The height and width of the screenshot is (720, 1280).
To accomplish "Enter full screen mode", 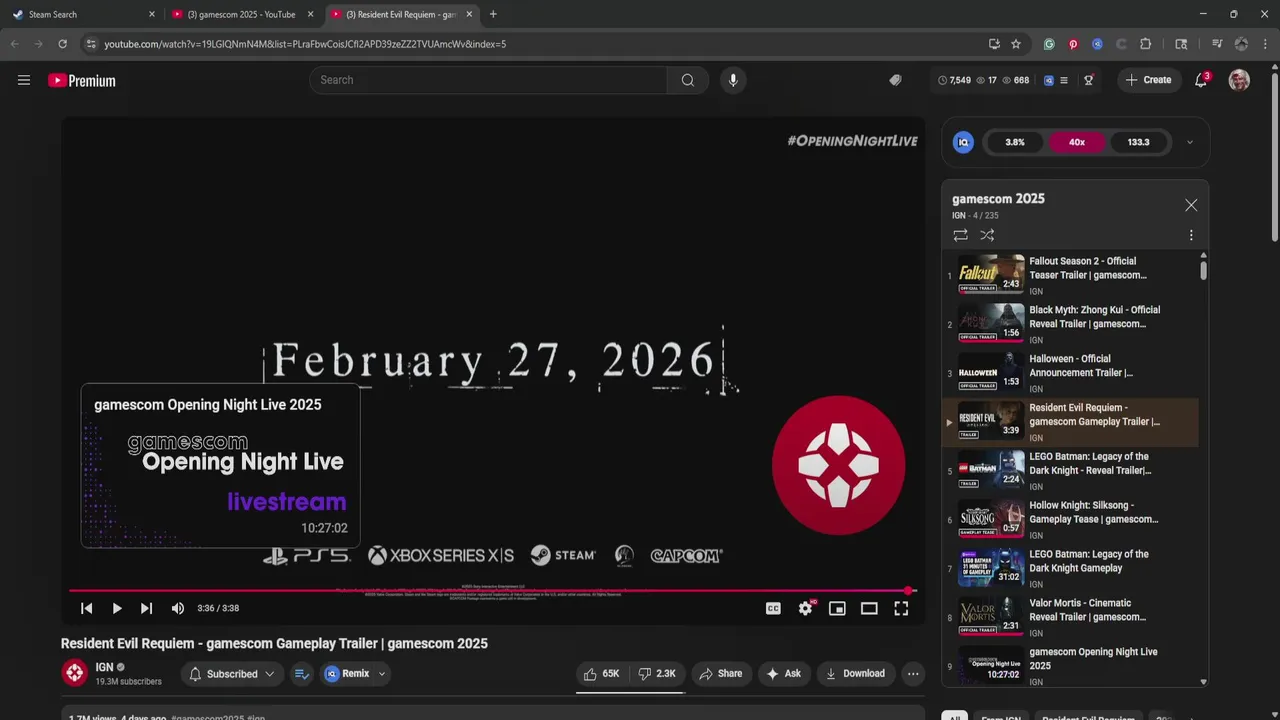I will pos(901,608).
